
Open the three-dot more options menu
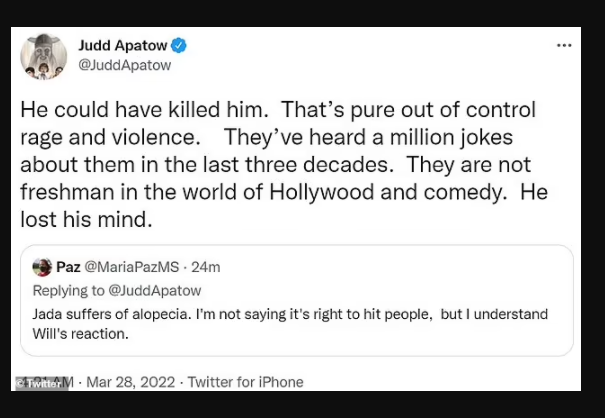[x=564, y=46]
